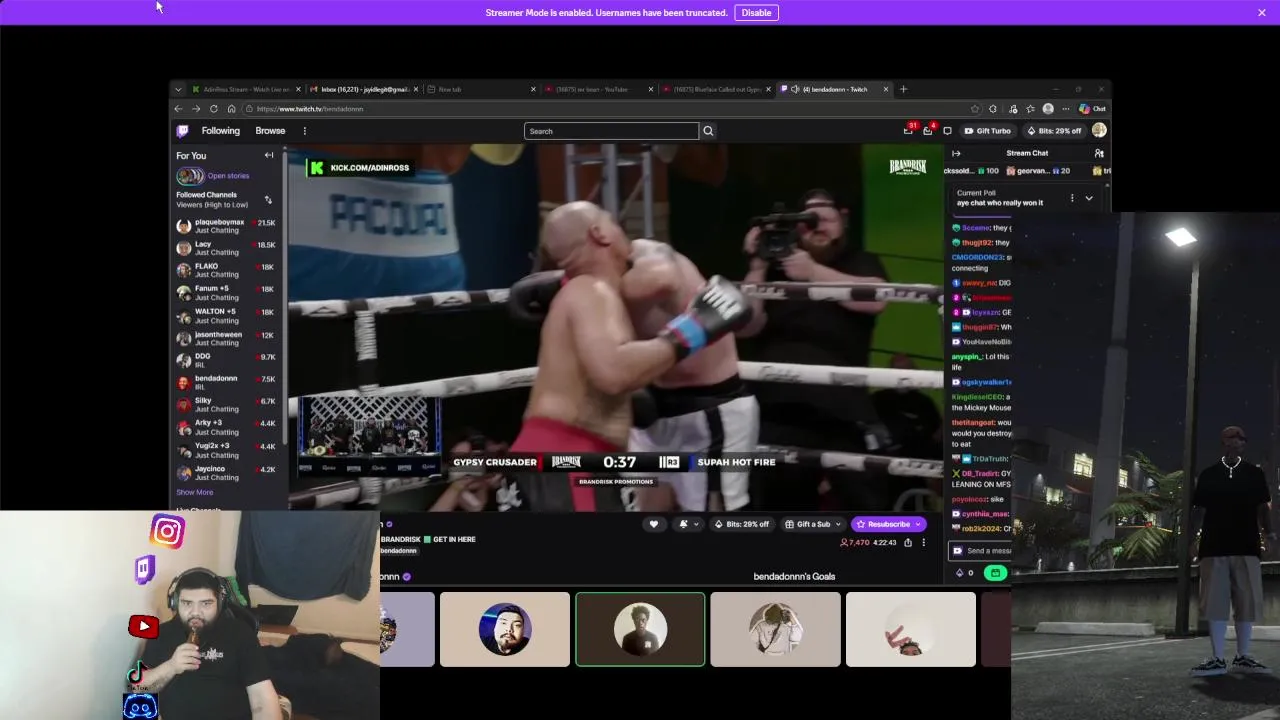Open FLAKO channel in sidebar
Viewport: 1280px width, 720px height.
pyautogui.click(x=226, y=270)
